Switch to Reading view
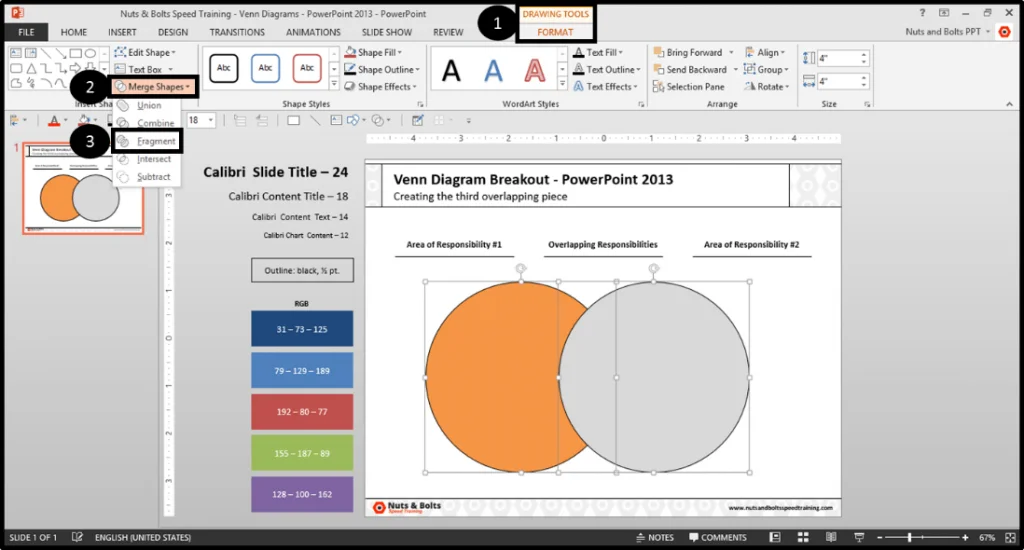This screenshot has height=550, width=1024. [x=831, y=537]
